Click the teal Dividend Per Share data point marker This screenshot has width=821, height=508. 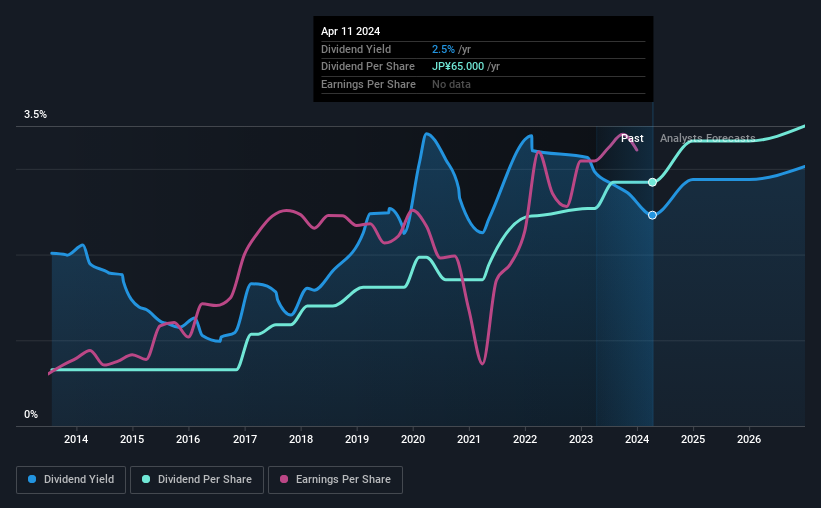coord(652,182)
